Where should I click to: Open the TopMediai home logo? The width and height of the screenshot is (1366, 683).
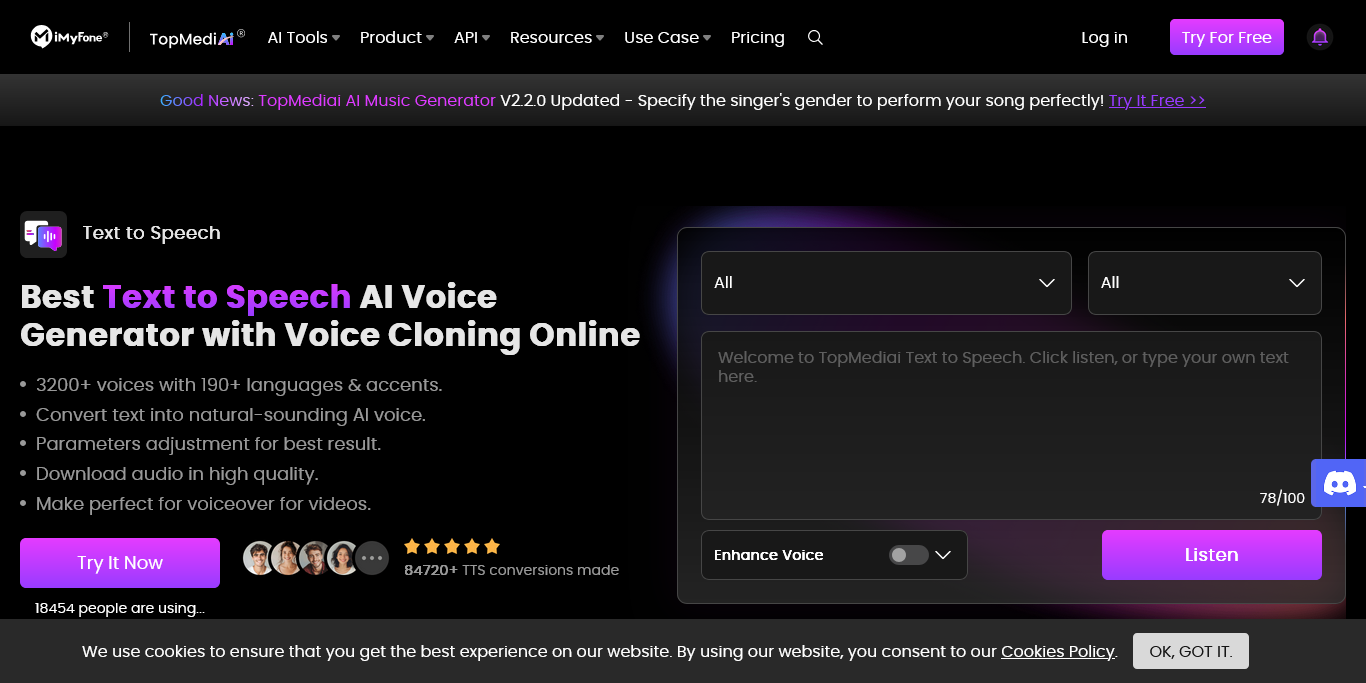(197, 38)
